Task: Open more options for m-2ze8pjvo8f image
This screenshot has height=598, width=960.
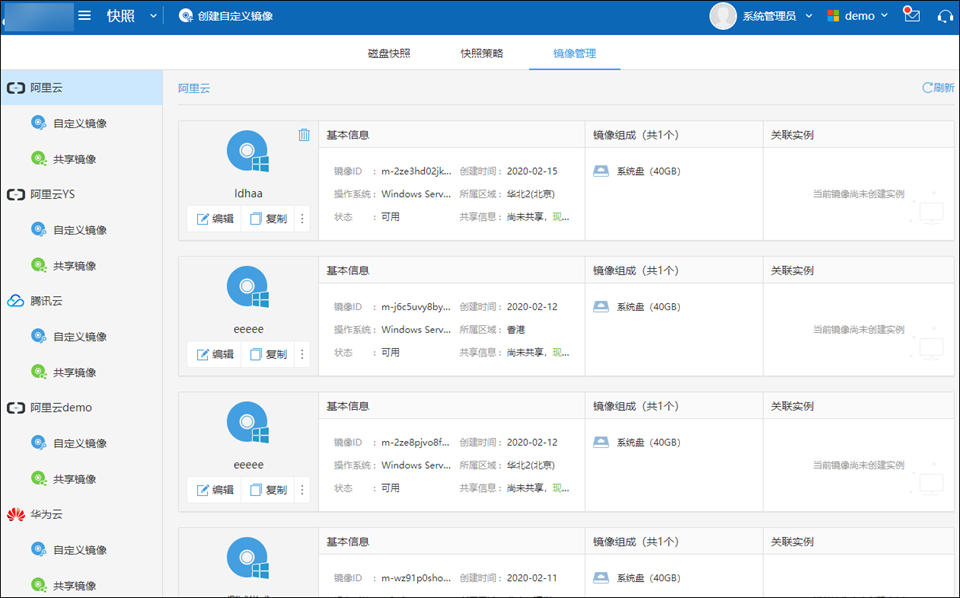Action: pos(302,490)
